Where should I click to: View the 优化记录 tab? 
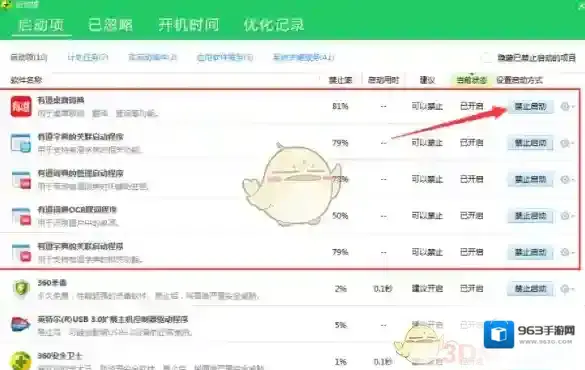pos(274,25)
